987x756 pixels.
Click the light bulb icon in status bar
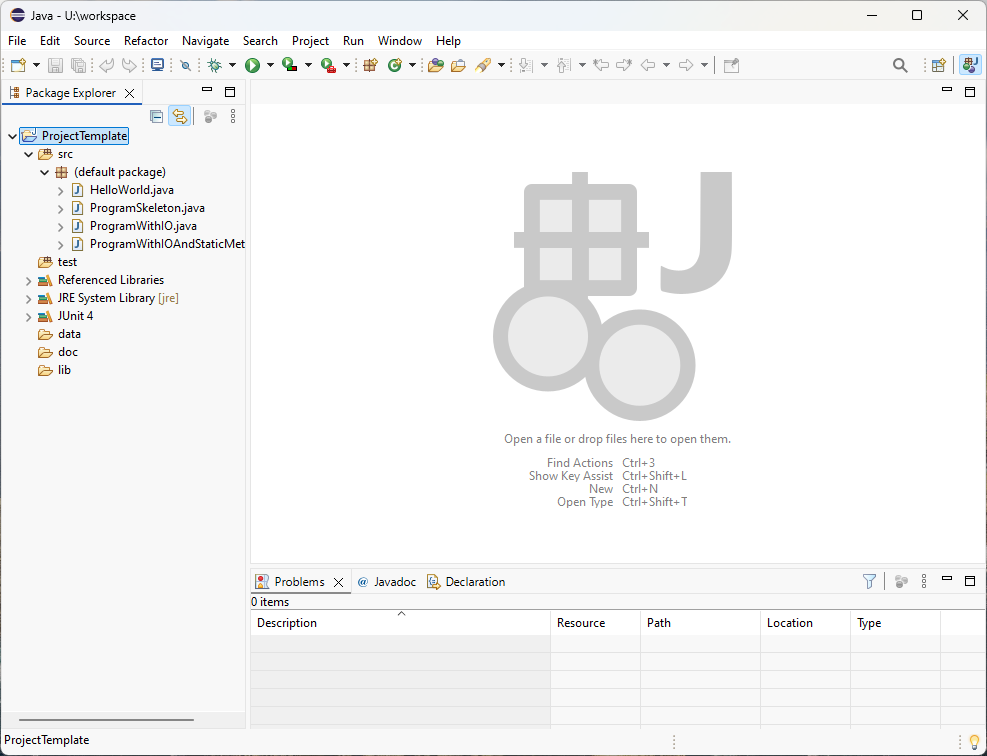point(974,741)
